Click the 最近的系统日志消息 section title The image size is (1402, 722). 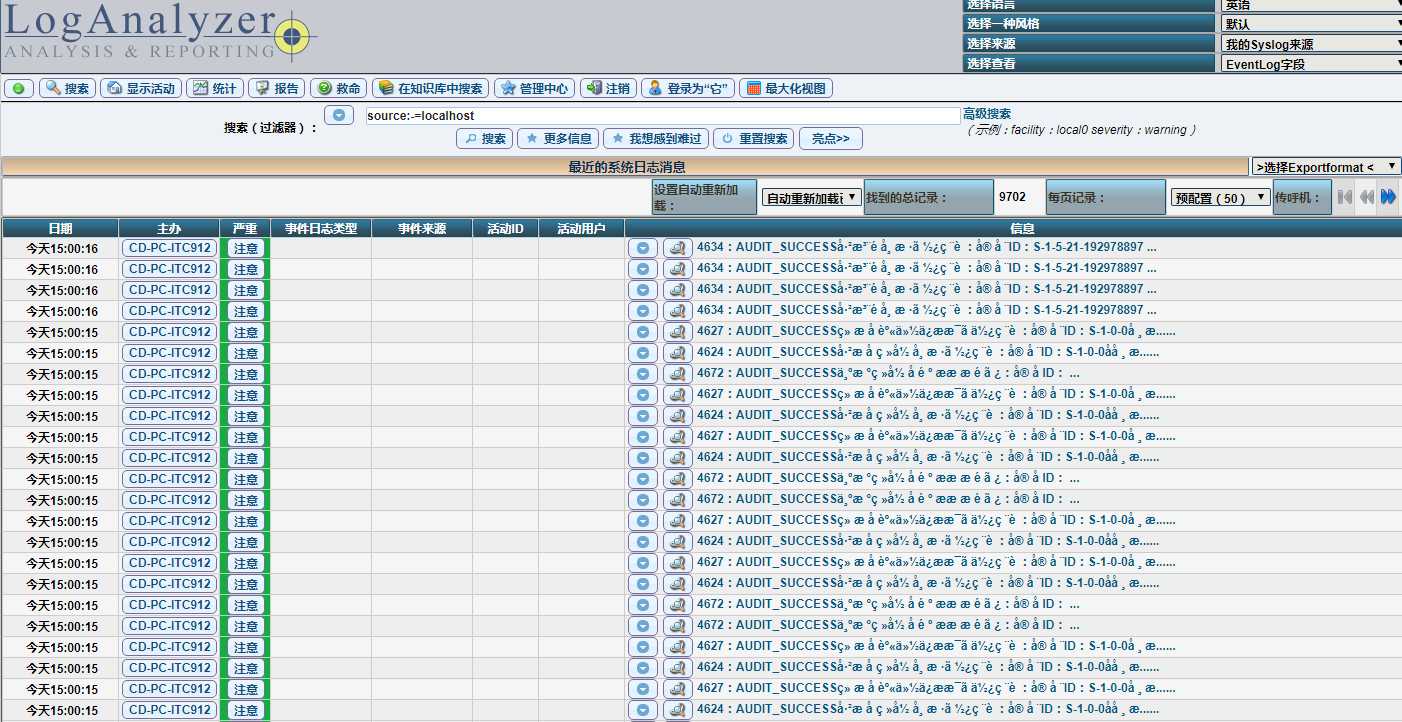pos(627,167)
